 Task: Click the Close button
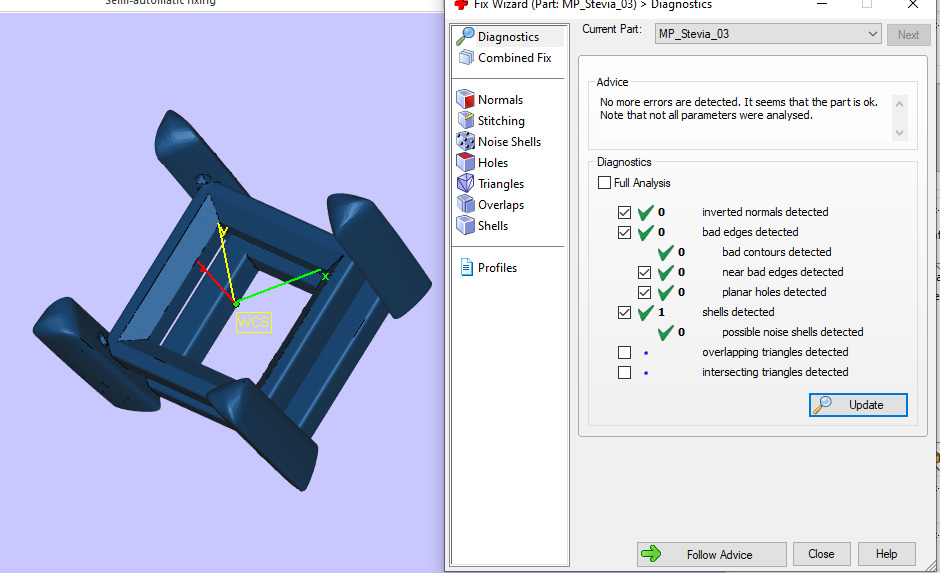pos(821,554)
